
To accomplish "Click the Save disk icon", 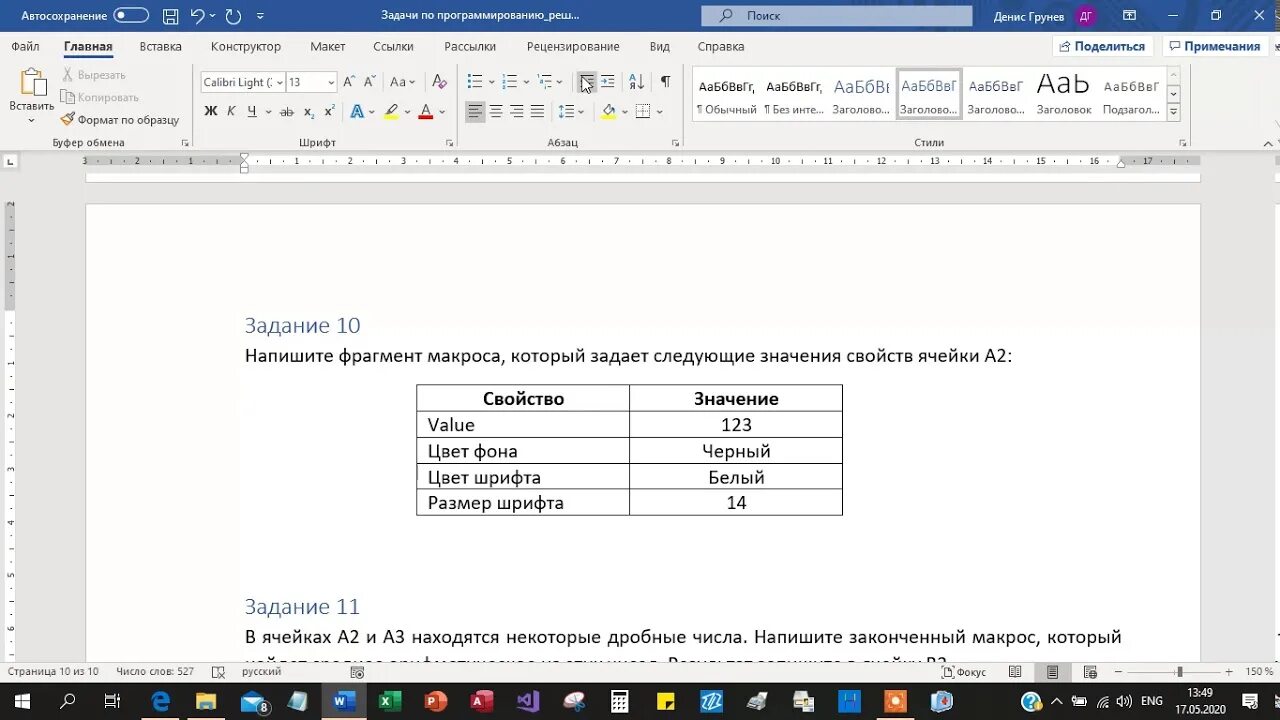I will pyautogui.click(x=171, y=16).
